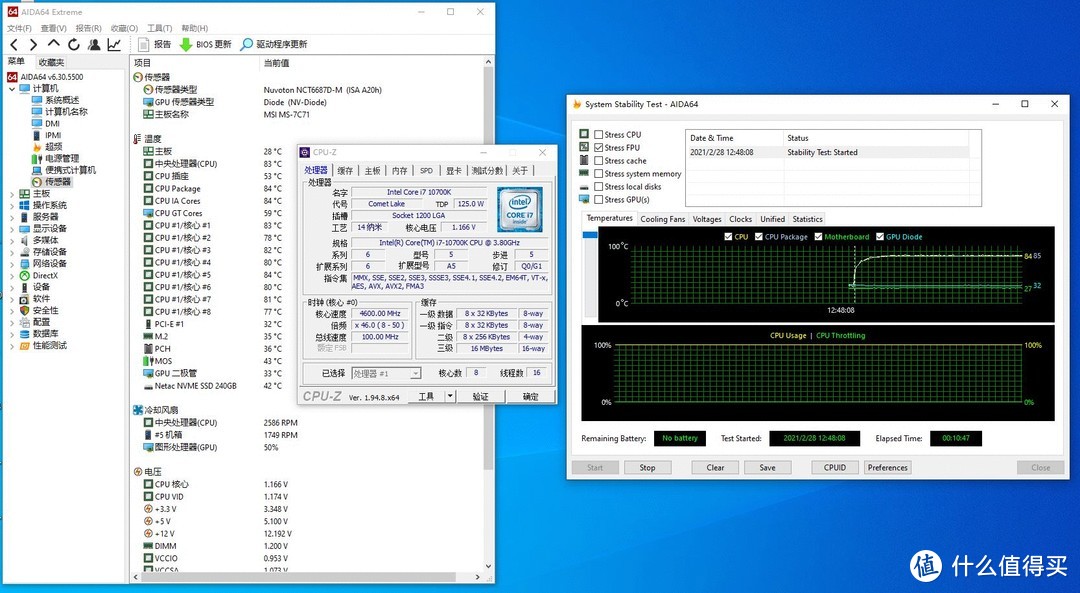This screenshot has width=1080, height=593.
Task: Click Clear in Stability Test
Action: [x=715, y=467]
